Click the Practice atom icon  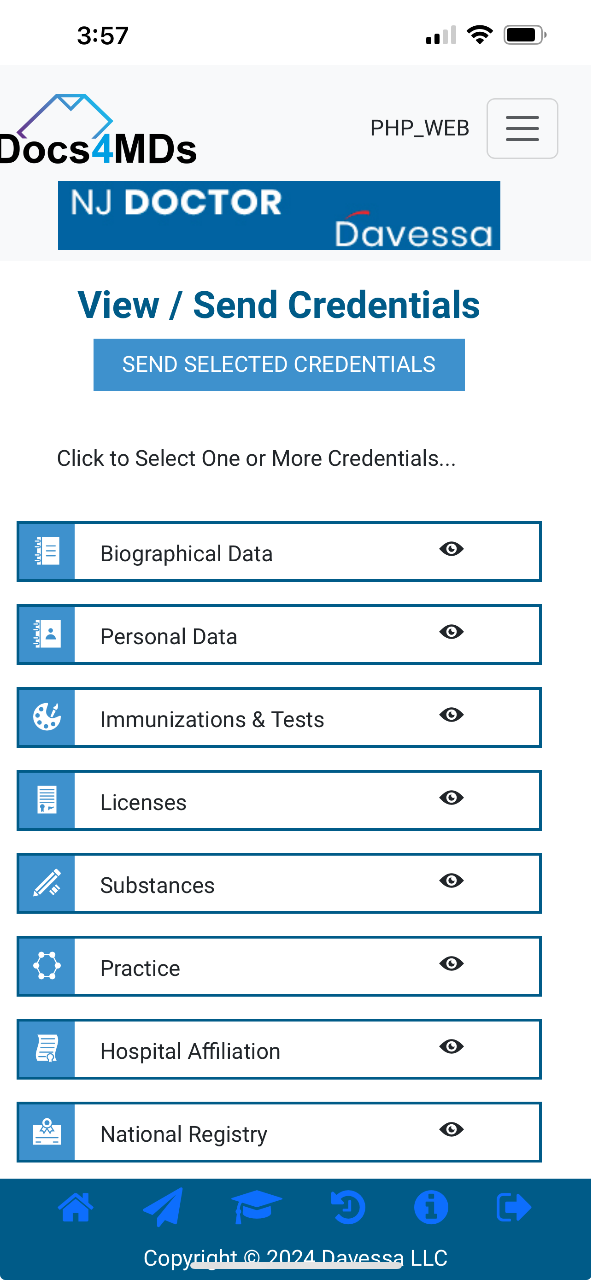tap(46, 966)
